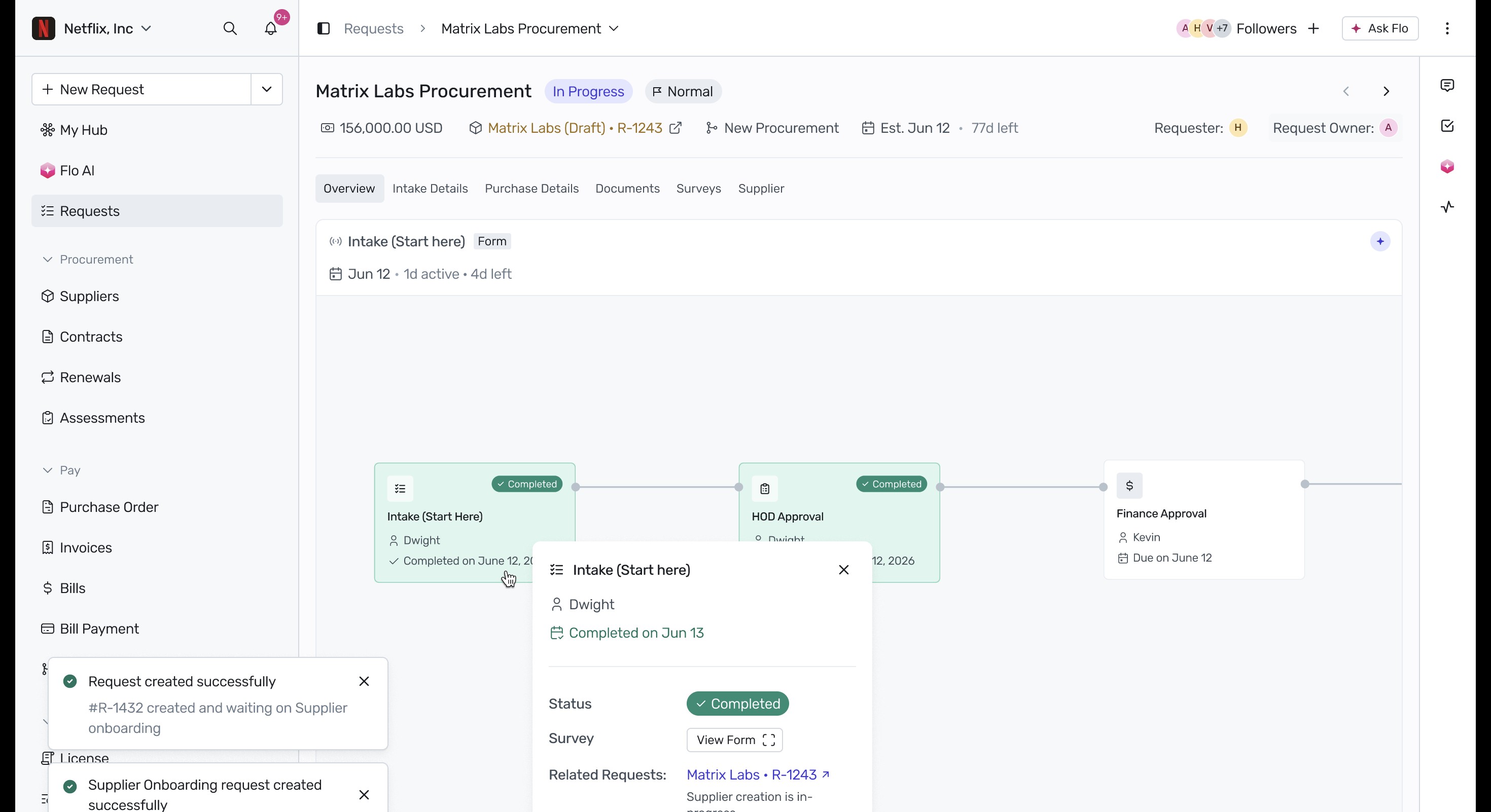1491x812 pixels.
Task: Open My Hub in sidebar
Action: [x=157, y=130]
